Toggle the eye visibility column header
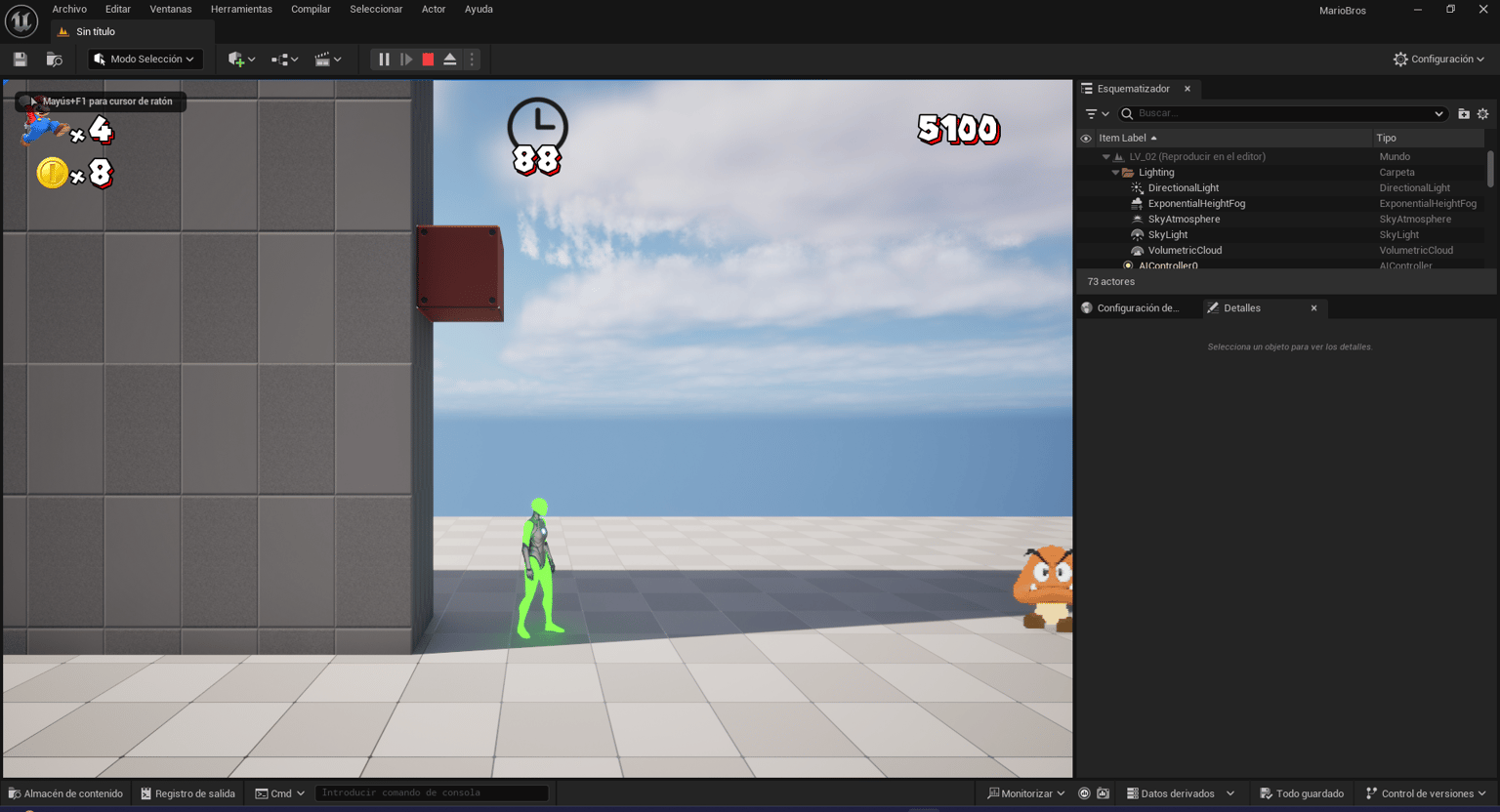1500x812 pixels. coord(1086,139)
